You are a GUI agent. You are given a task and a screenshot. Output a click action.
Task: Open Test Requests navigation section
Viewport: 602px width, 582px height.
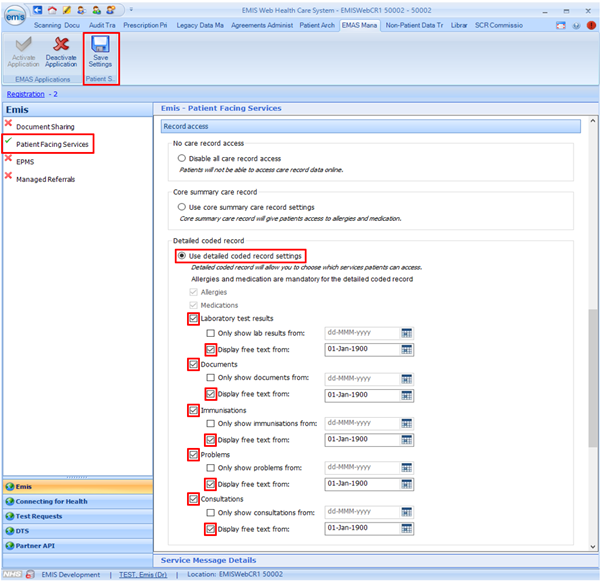[x=78, y=516]
